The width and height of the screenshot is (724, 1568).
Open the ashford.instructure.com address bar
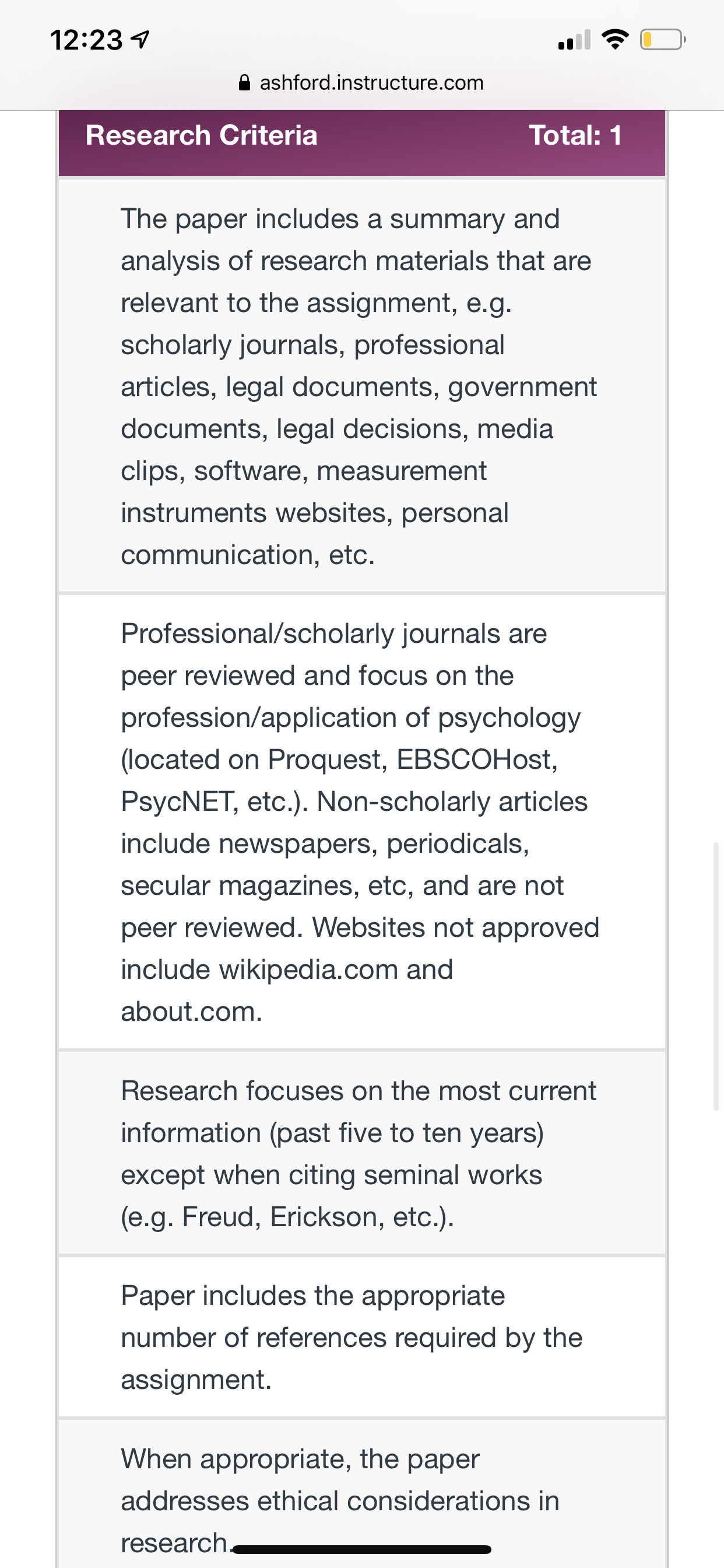click(362, 82)
